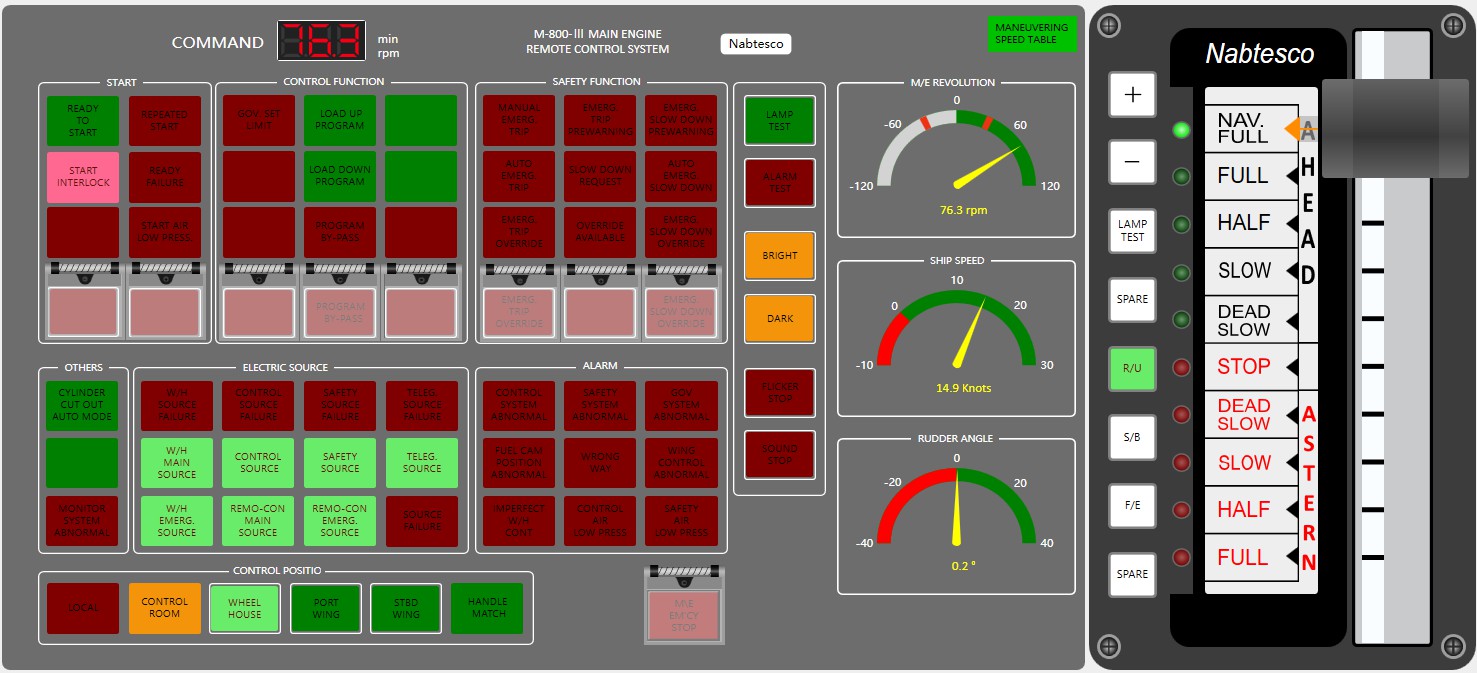This screenshot has height=673, width=1477.
Task: Click the plus button on telegraph
Action: 1132,95
